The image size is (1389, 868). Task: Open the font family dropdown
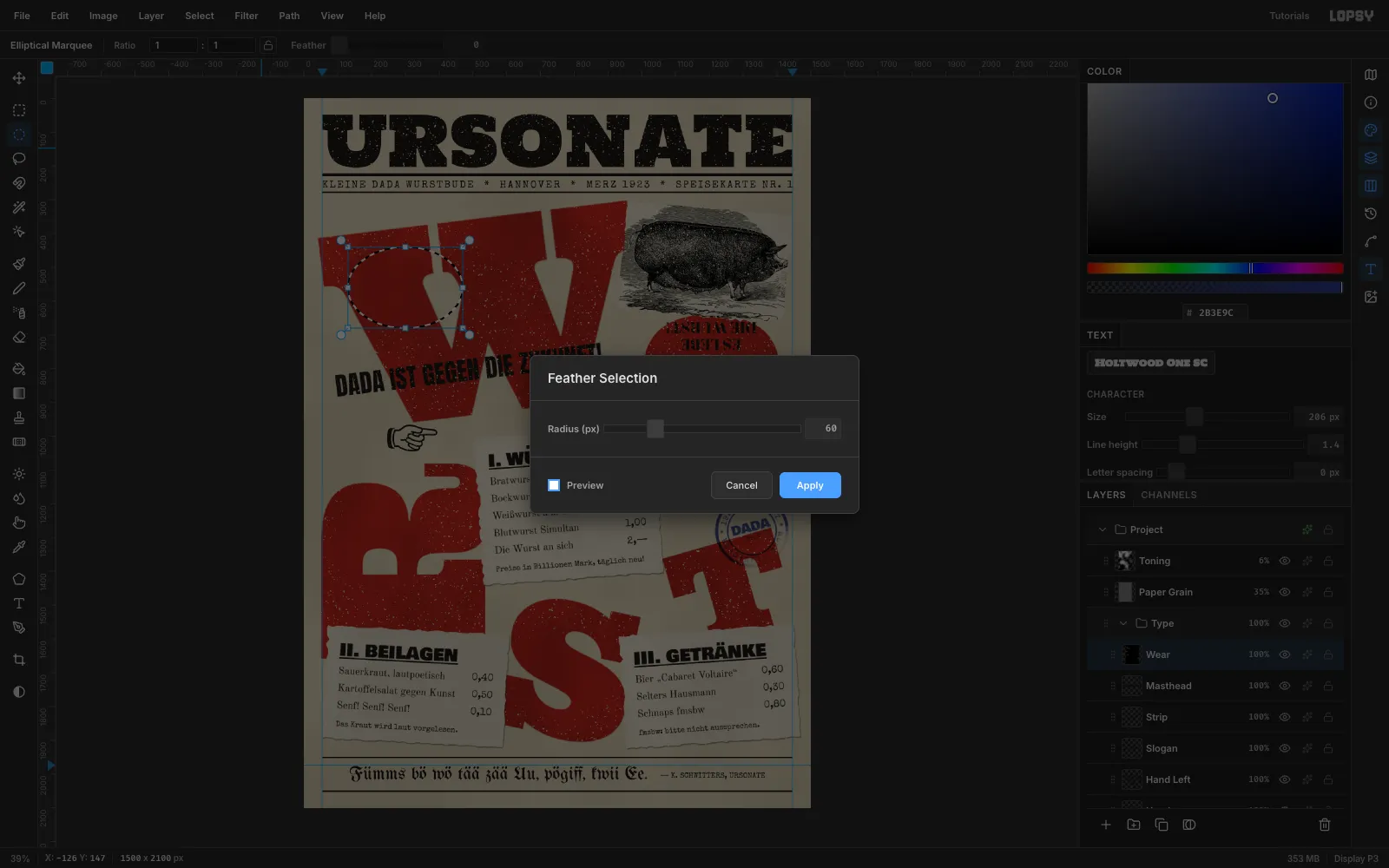tap(1151, 363)
